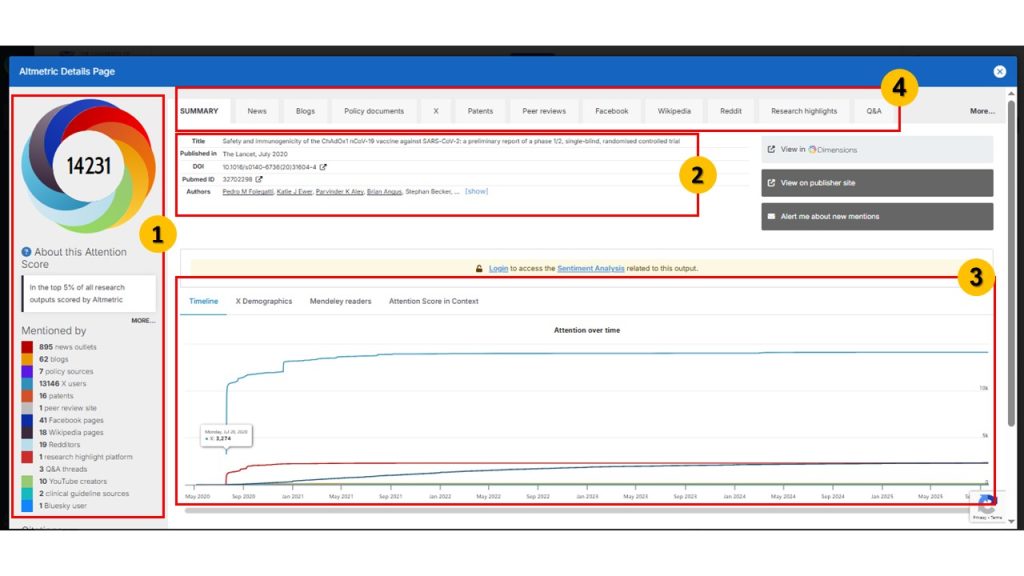Open the Q&A tab
Image resolution: width=1024 pixels, height=576 pixels.
click(874, 111)
